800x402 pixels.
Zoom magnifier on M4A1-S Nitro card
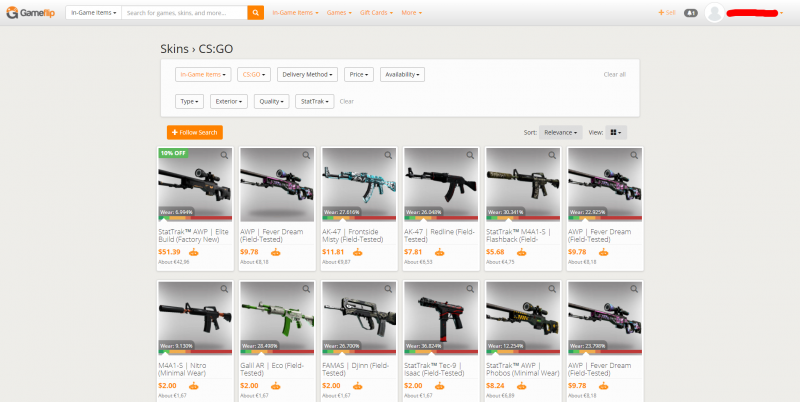pyautogui.click(x=224, y=289)
